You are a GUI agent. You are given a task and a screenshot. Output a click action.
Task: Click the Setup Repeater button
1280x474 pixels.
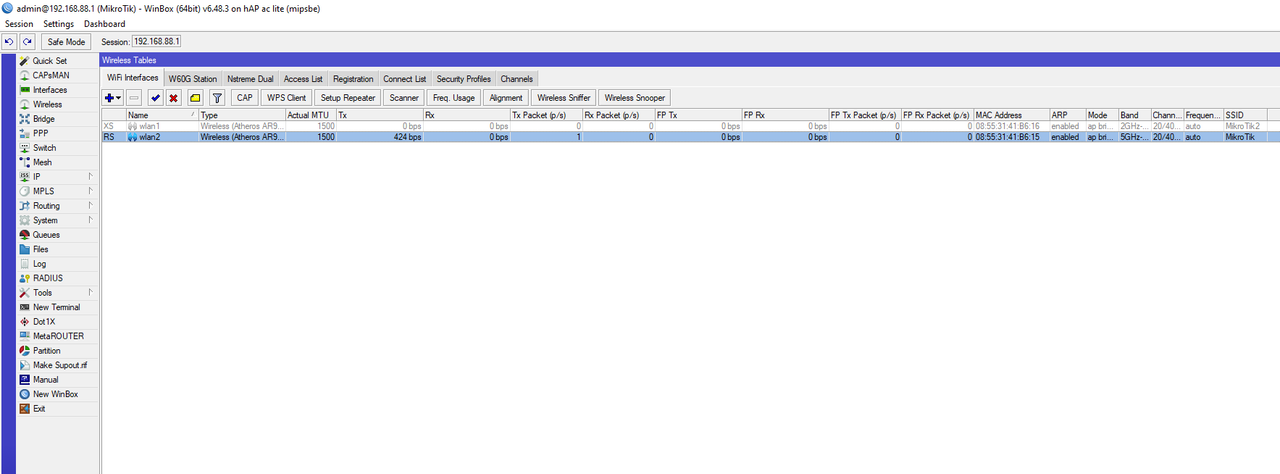tap(347, 98)
